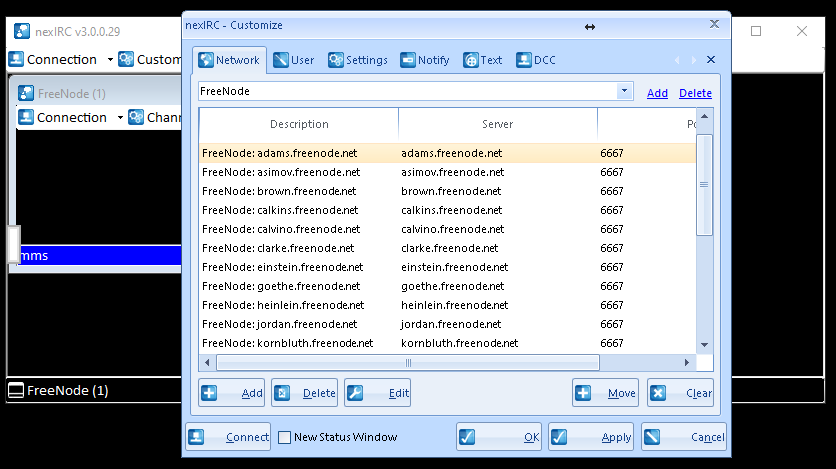Enable the New Status Window checkbox
Screen dimensions: 836x469
285,438
